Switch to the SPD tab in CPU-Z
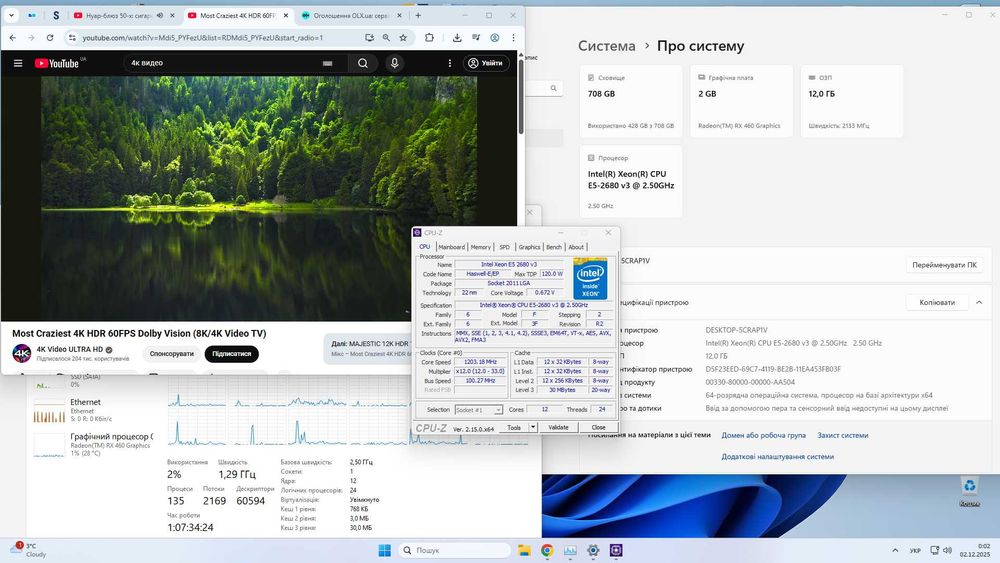The width and height of the screenshot is (1000, 563). [504, 247]
